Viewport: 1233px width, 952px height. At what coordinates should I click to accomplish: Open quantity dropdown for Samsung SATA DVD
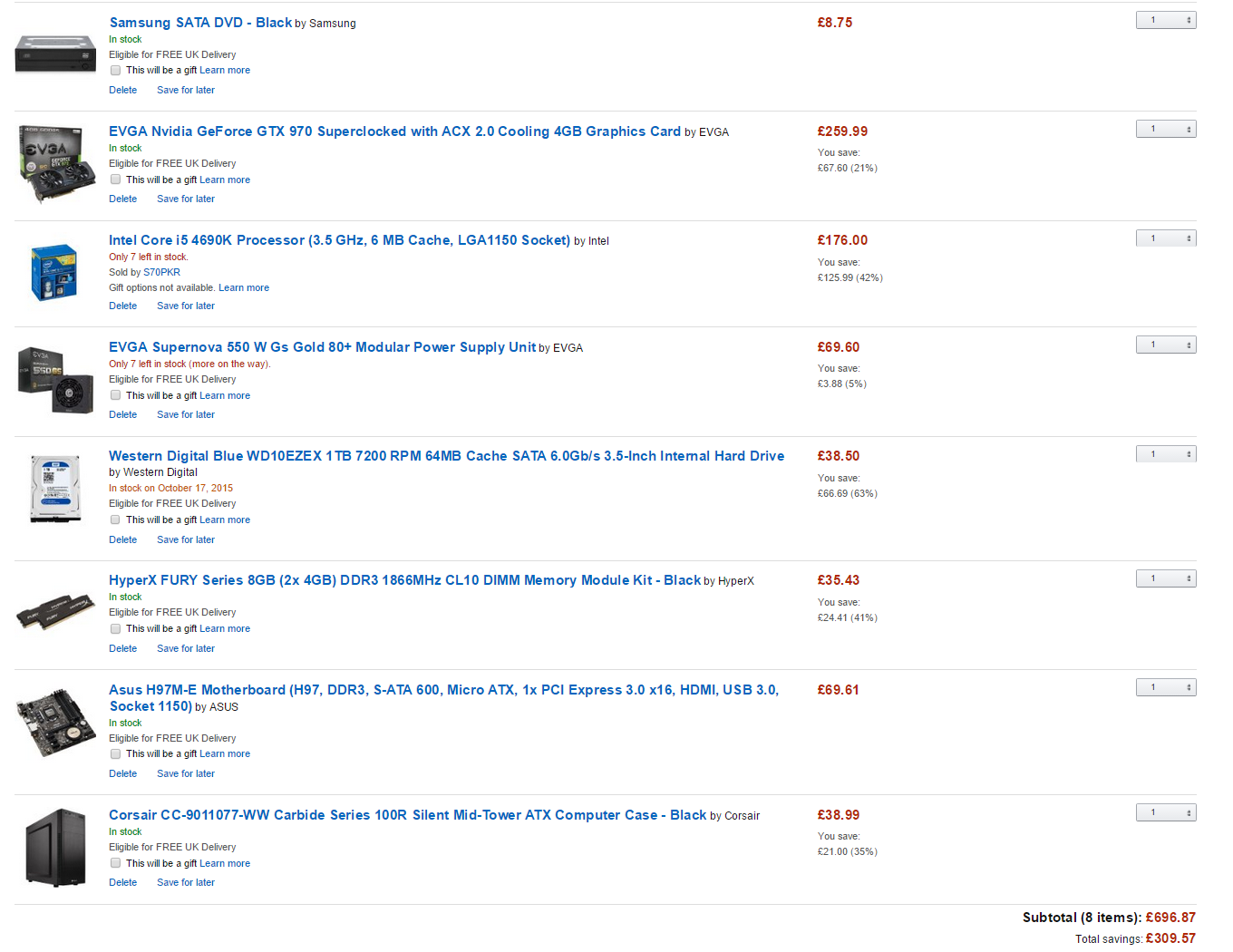click(1166, 20)
